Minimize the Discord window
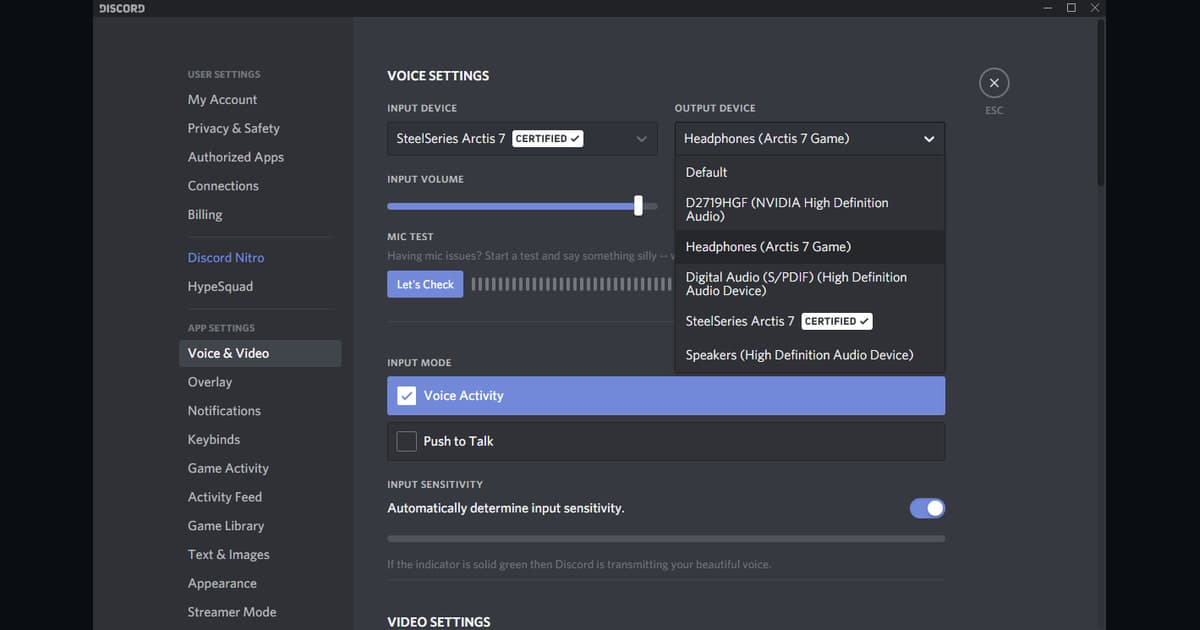 coord(1047,8)
